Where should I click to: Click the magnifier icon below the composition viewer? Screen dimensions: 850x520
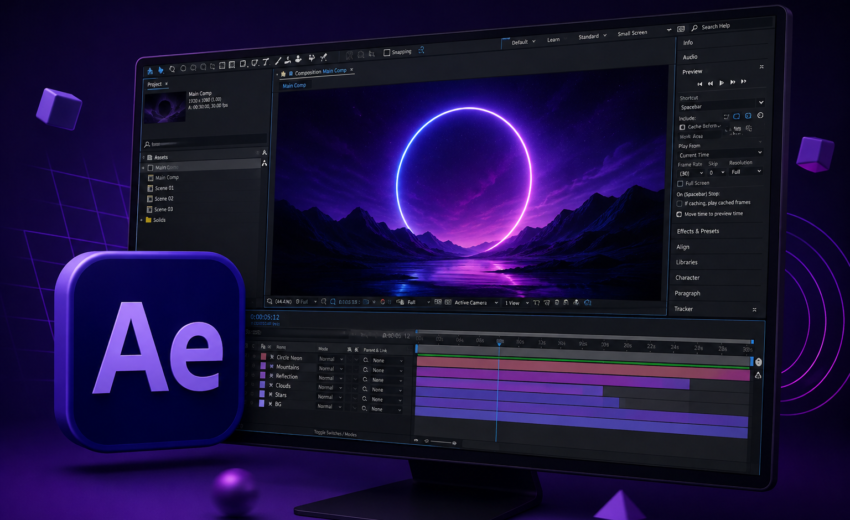tap(270, 301)
